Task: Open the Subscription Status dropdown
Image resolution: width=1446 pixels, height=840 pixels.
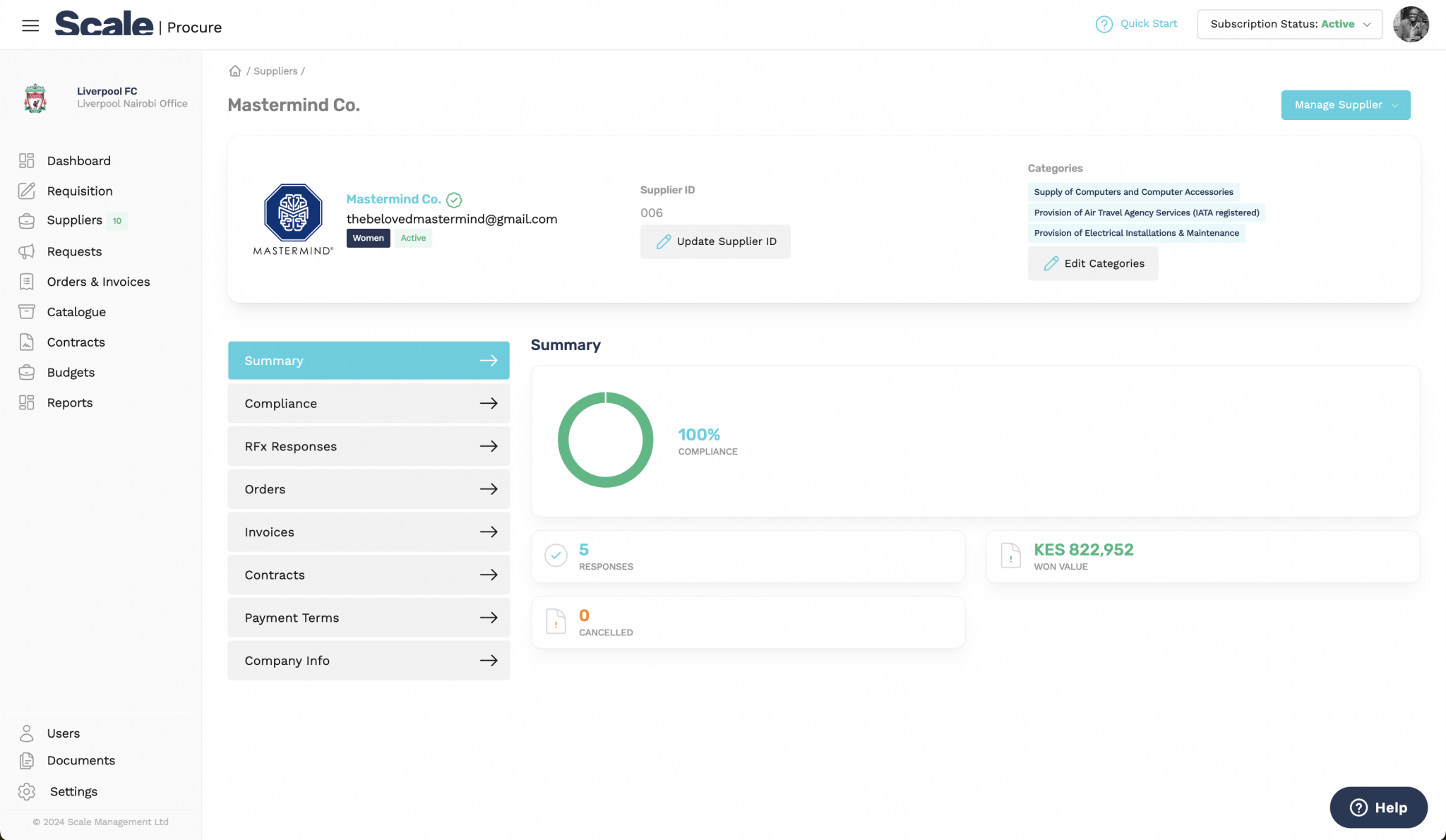Action: pyautogui.click(x=1289, y=23)
